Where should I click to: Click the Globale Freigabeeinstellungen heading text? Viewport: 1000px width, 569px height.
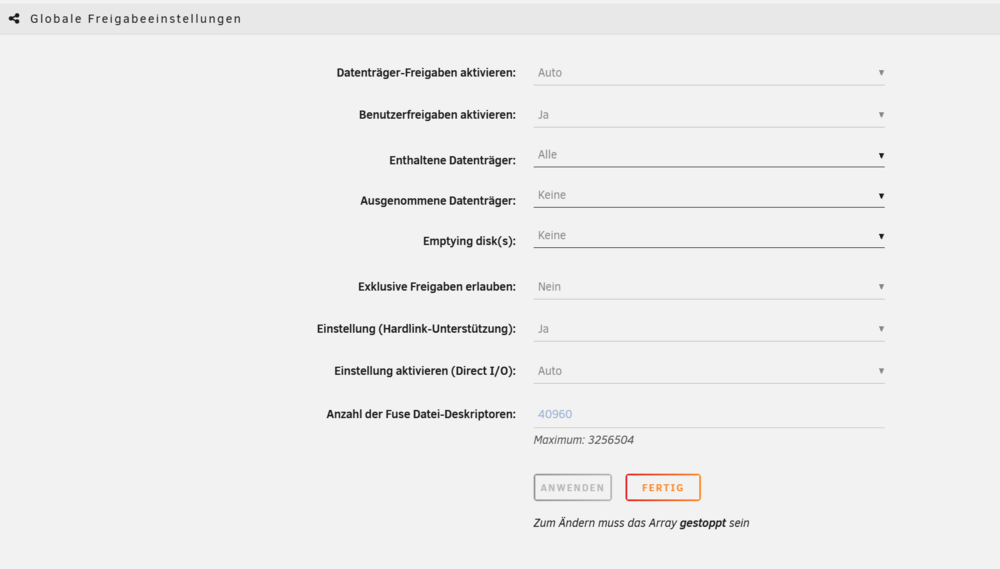[x=136, y=18]
